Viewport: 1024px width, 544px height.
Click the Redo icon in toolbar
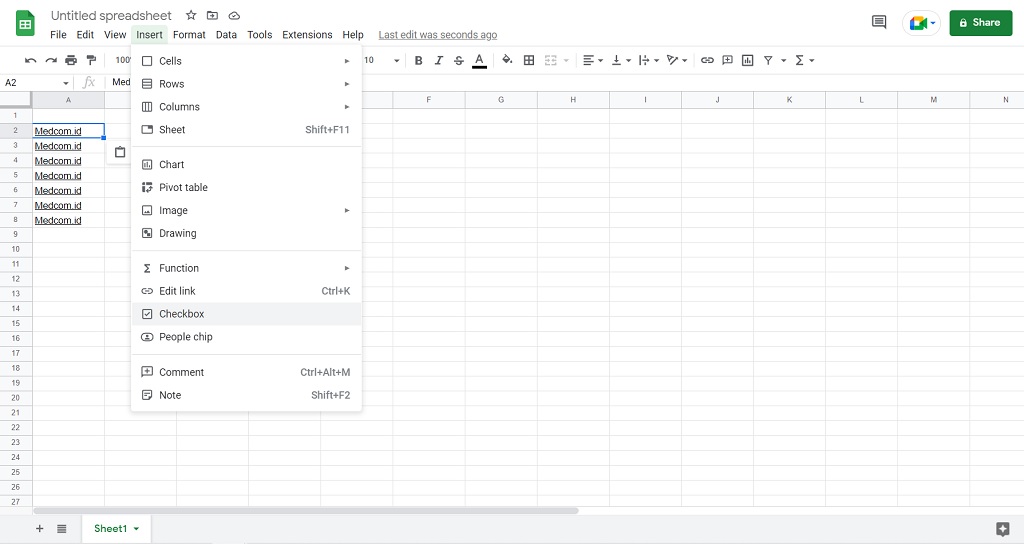51,60
